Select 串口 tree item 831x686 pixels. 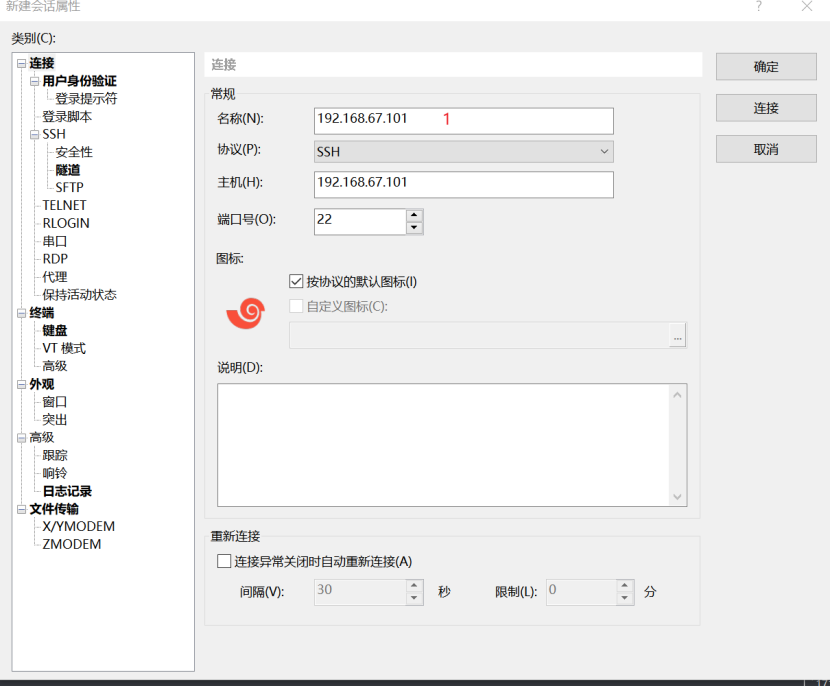click(55, 242)
